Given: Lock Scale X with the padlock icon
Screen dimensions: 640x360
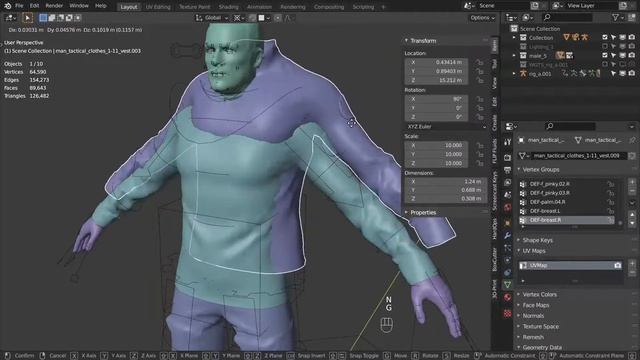Looking at the screenshot, I should [479, 146].
